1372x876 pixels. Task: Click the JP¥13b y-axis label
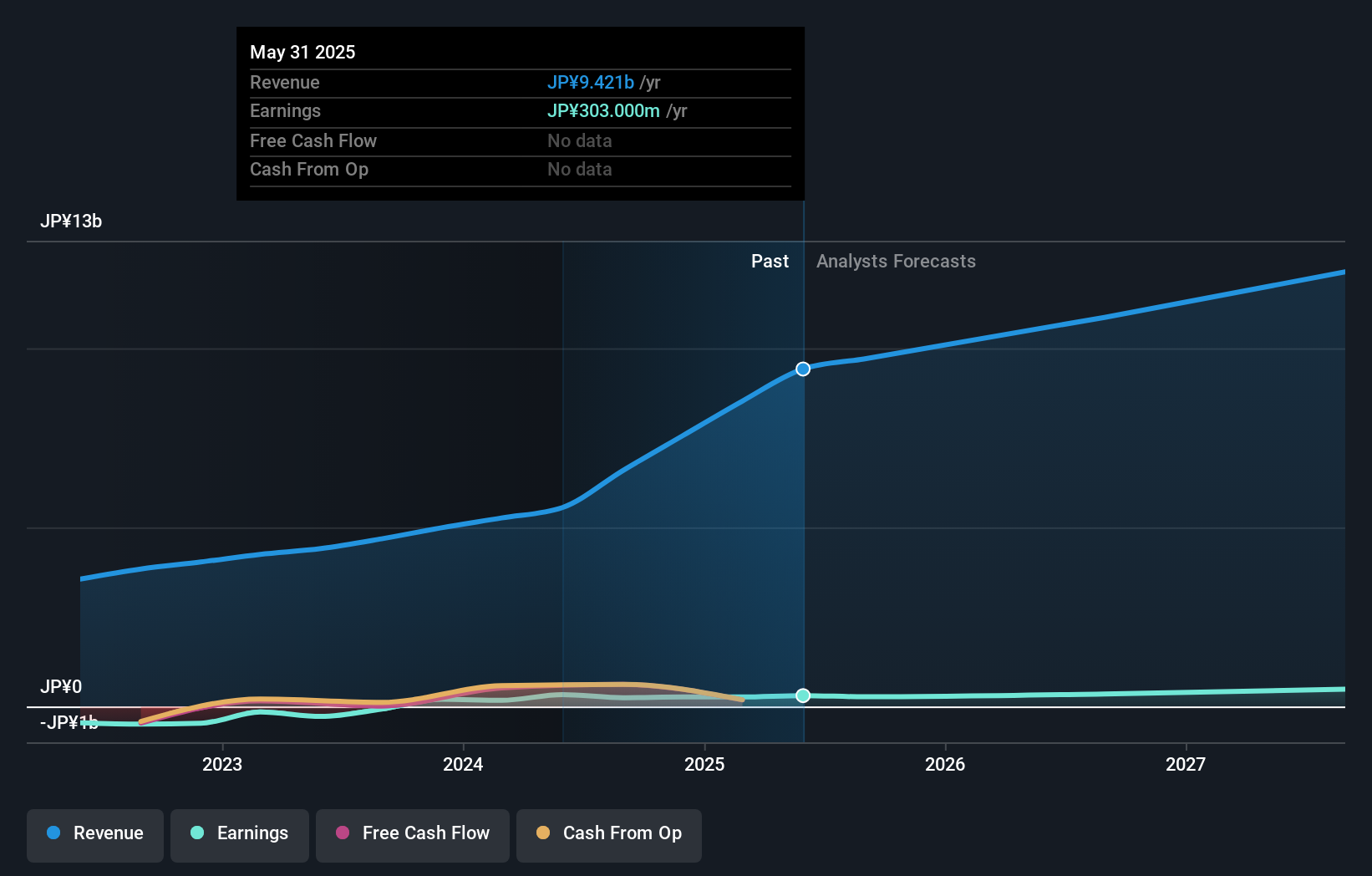coord(71,222)
